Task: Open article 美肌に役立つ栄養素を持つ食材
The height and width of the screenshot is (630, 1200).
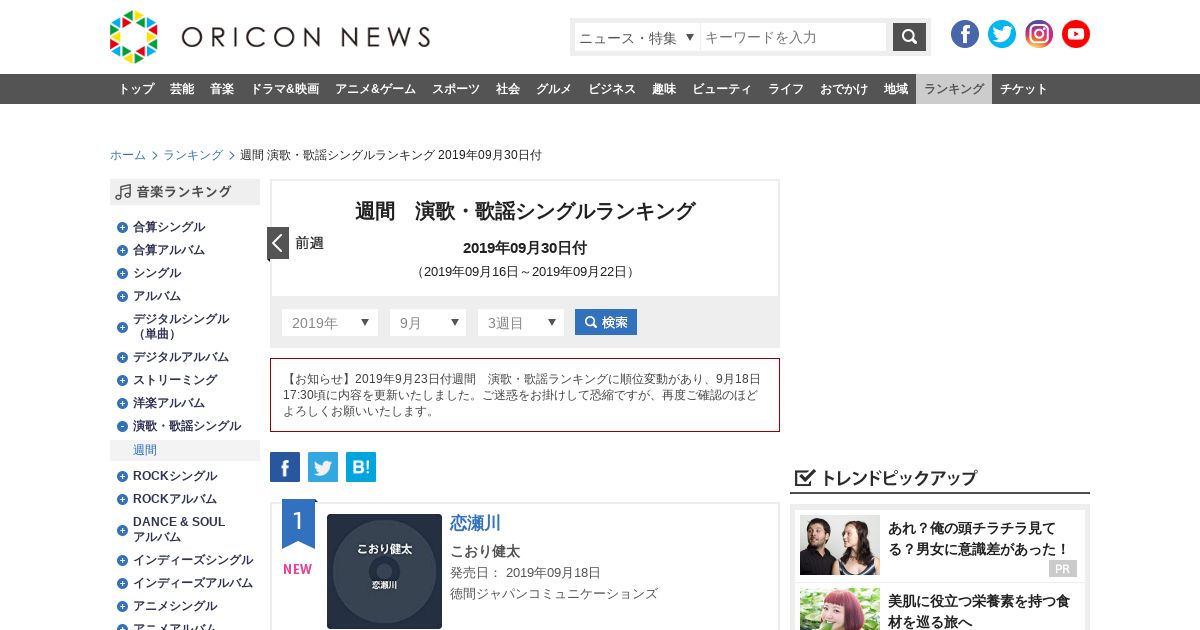Action: coord(979,611)
